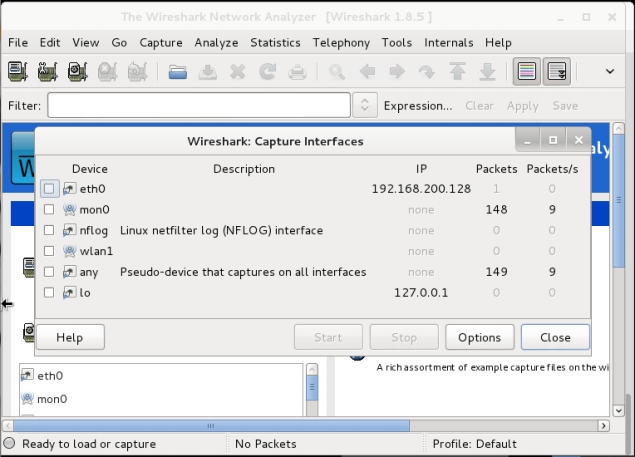Open the Capture menu
635x457 pixels.
(x=161, y=43)
